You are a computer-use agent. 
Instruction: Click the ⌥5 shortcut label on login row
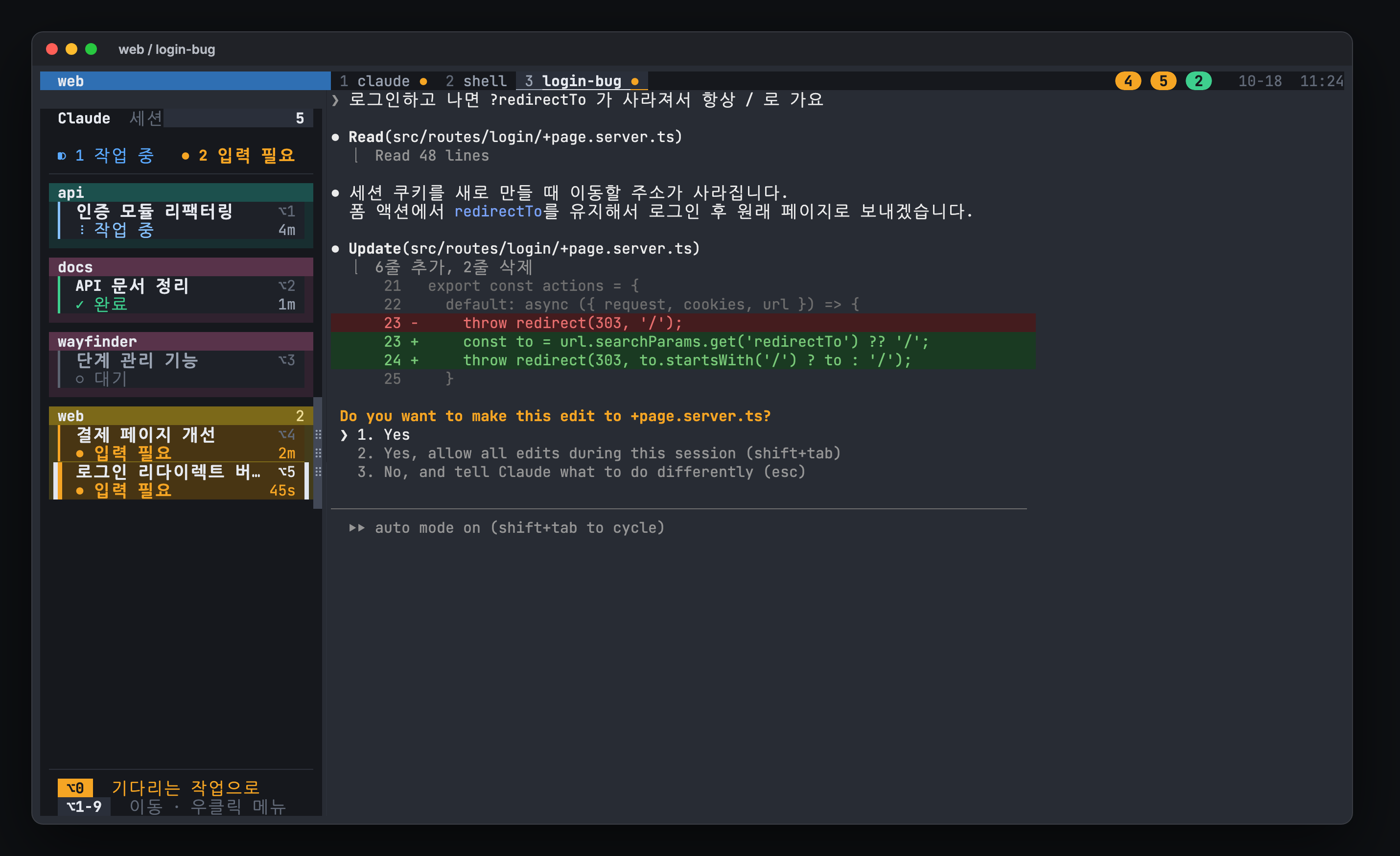tap(286, 472)
